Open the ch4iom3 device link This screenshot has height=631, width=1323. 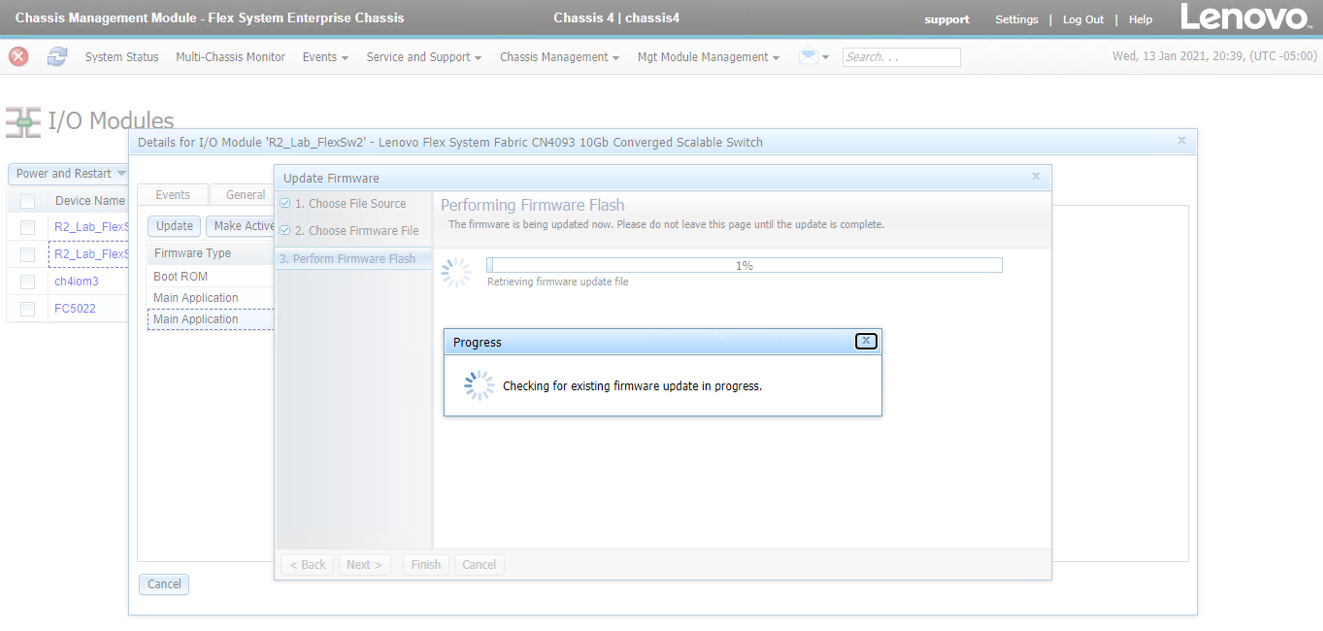(76, 281)
